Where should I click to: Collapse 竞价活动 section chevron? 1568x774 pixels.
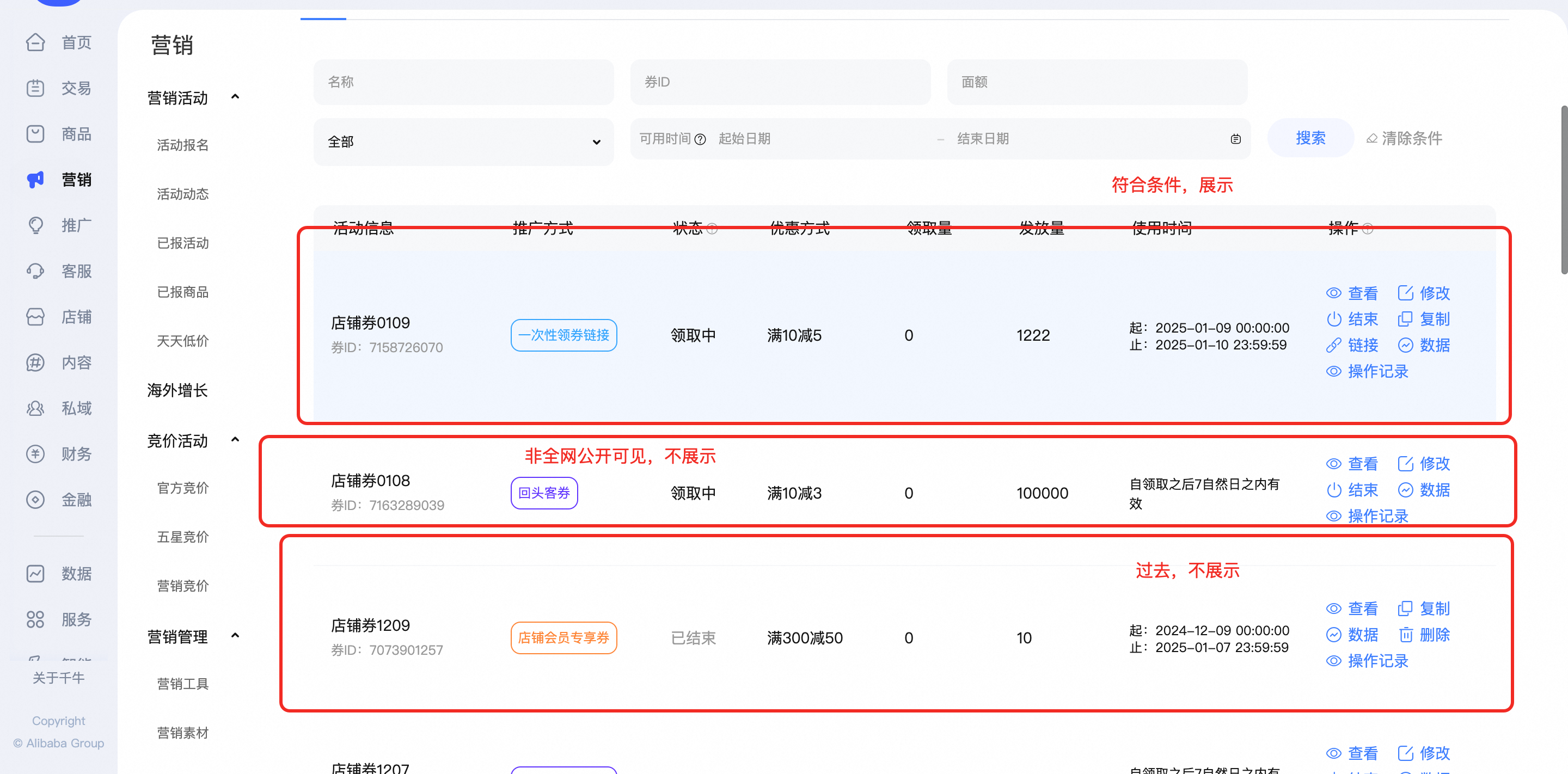click(x=236, y=439)
